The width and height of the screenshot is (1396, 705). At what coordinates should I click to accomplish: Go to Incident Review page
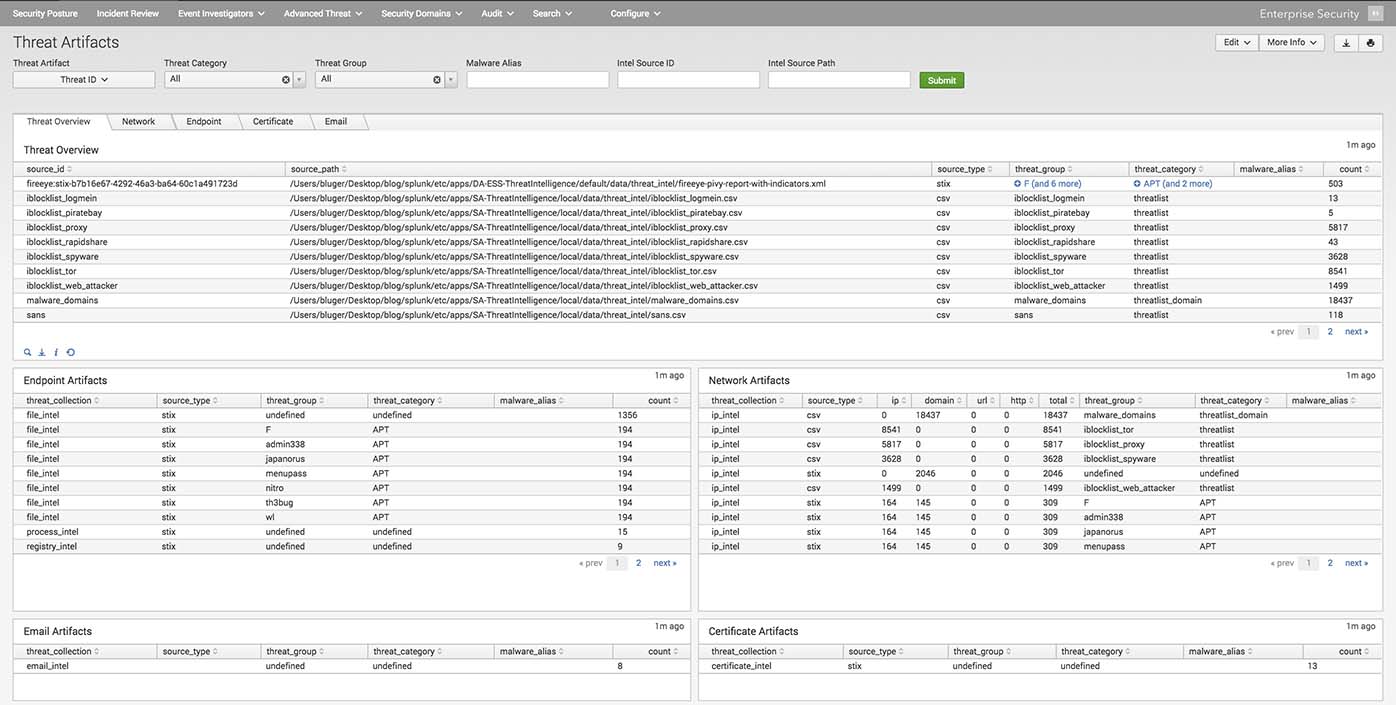pos(128,14)
